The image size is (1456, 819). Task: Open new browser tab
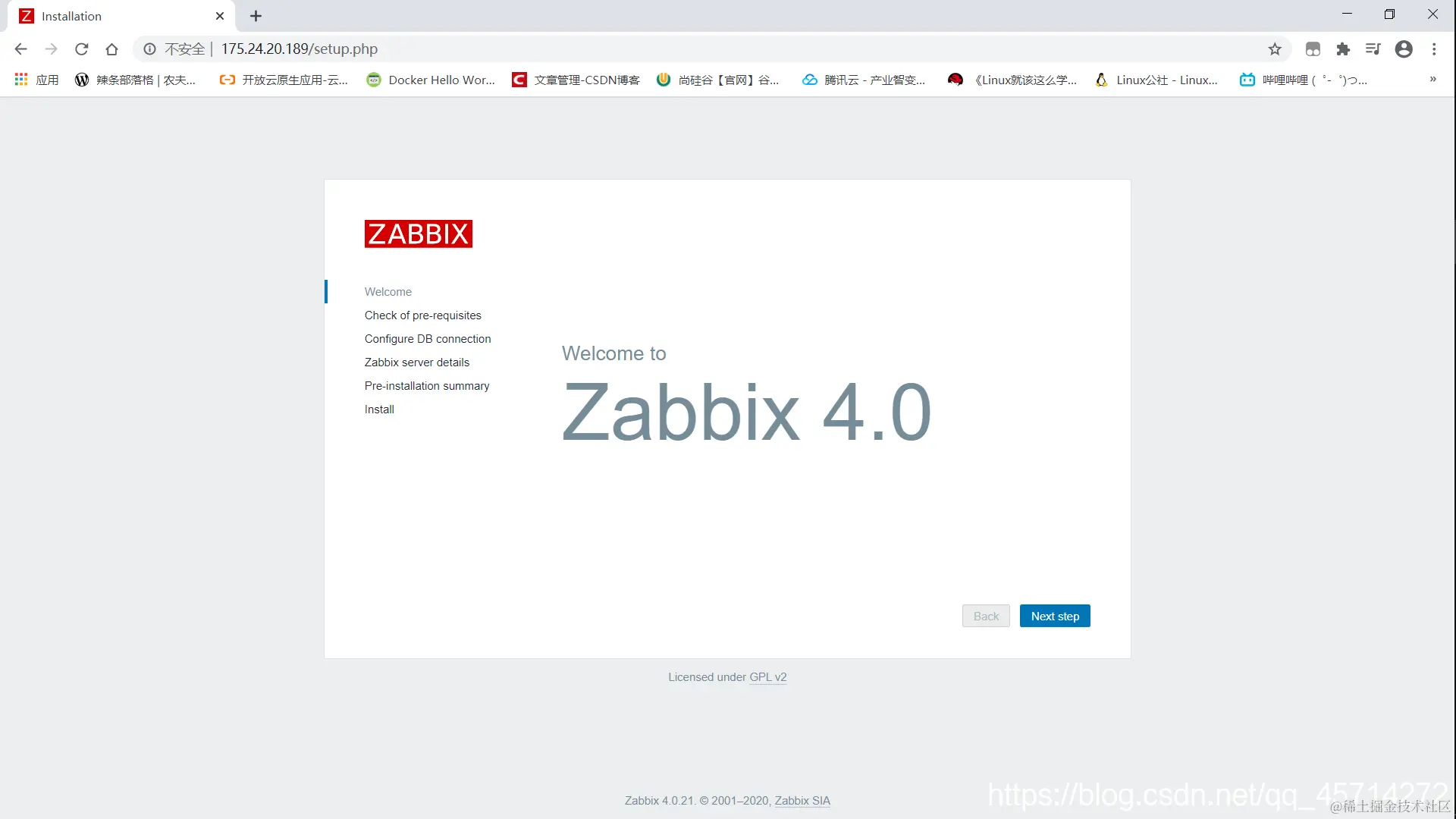[256, 16]
